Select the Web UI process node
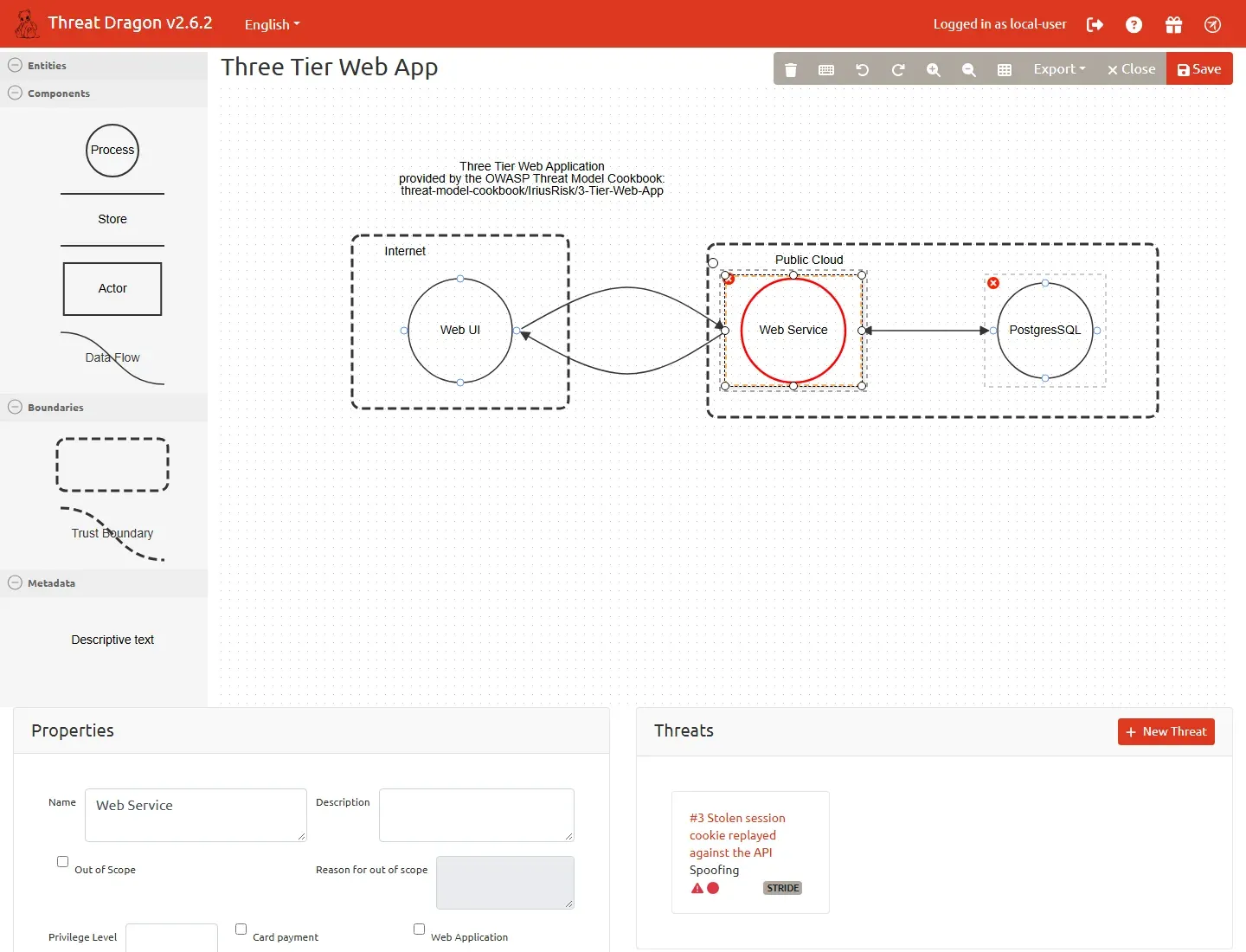This screenshot has width=1246, height=952. pyautogui.click(x=460, y=331)
